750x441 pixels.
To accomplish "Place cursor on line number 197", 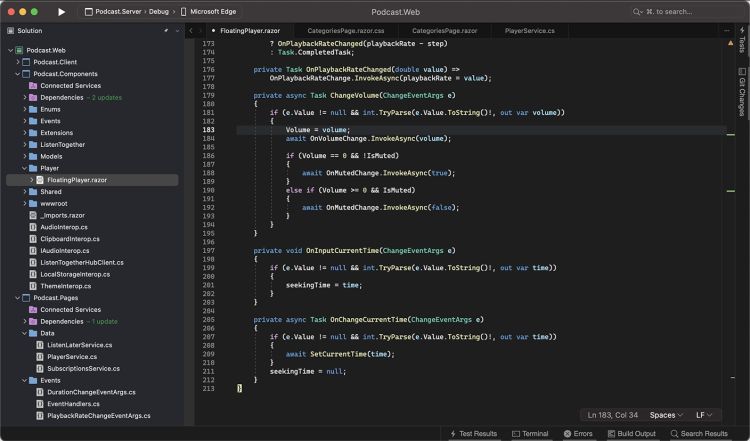I will pos(209,251).
